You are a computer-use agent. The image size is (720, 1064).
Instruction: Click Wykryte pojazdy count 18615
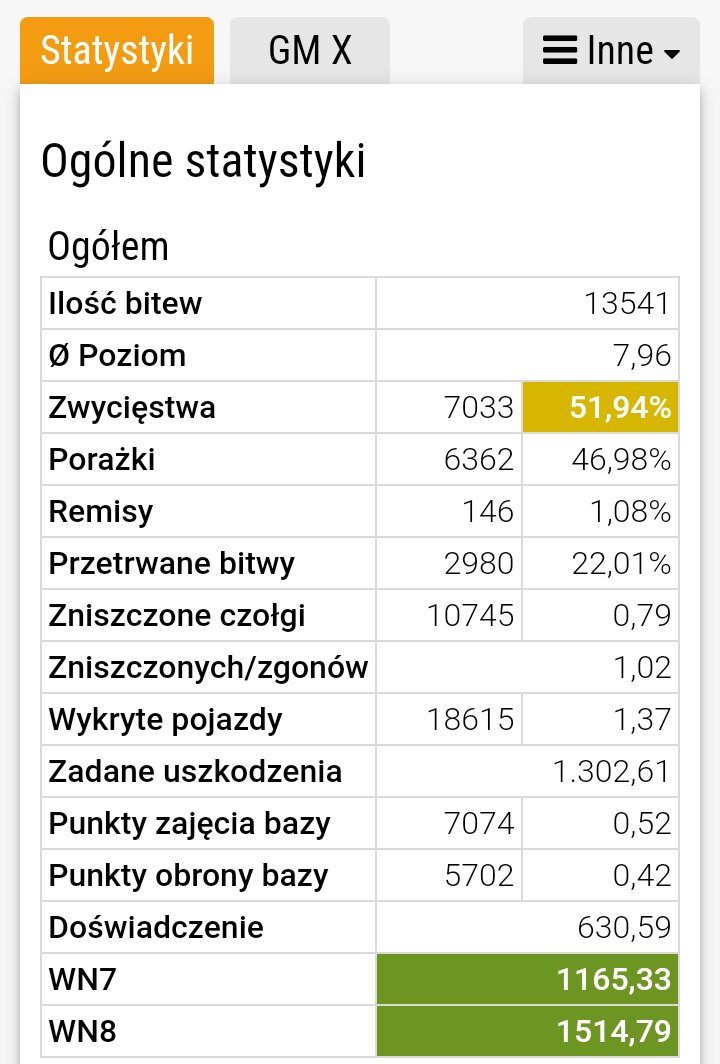tap(470, 719)
